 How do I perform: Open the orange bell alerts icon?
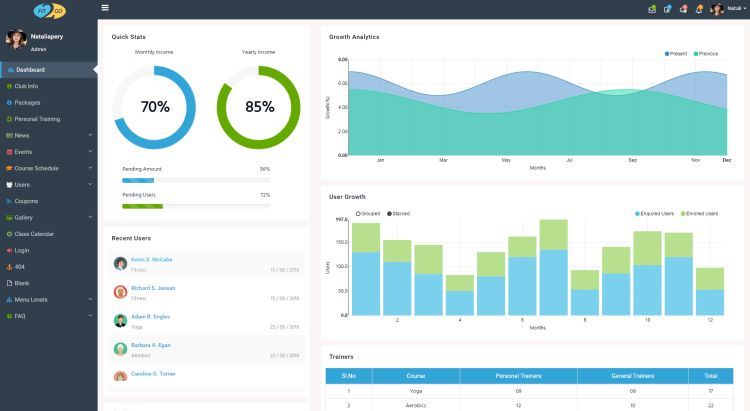pos(699,9)
